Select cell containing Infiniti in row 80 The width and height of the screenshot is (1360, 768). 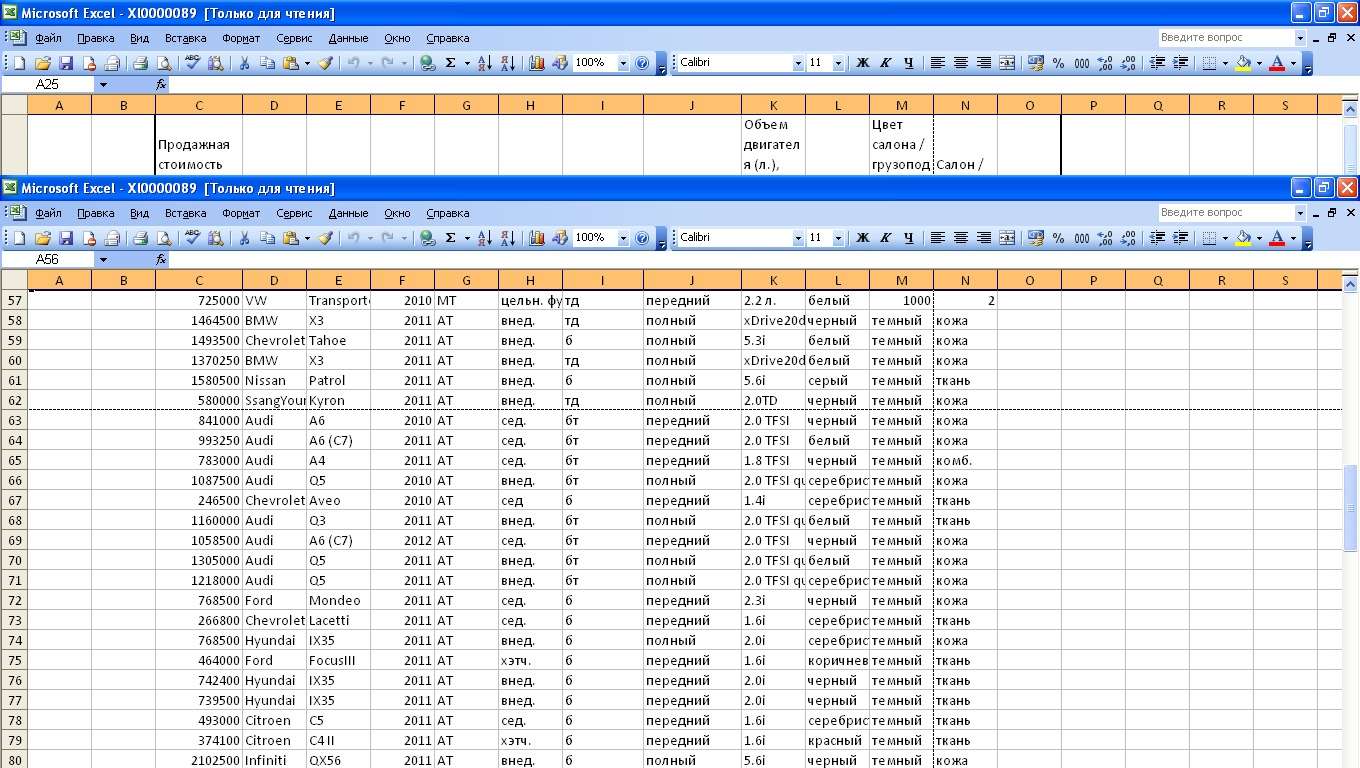pyautogui.click(x=274, y=760)
